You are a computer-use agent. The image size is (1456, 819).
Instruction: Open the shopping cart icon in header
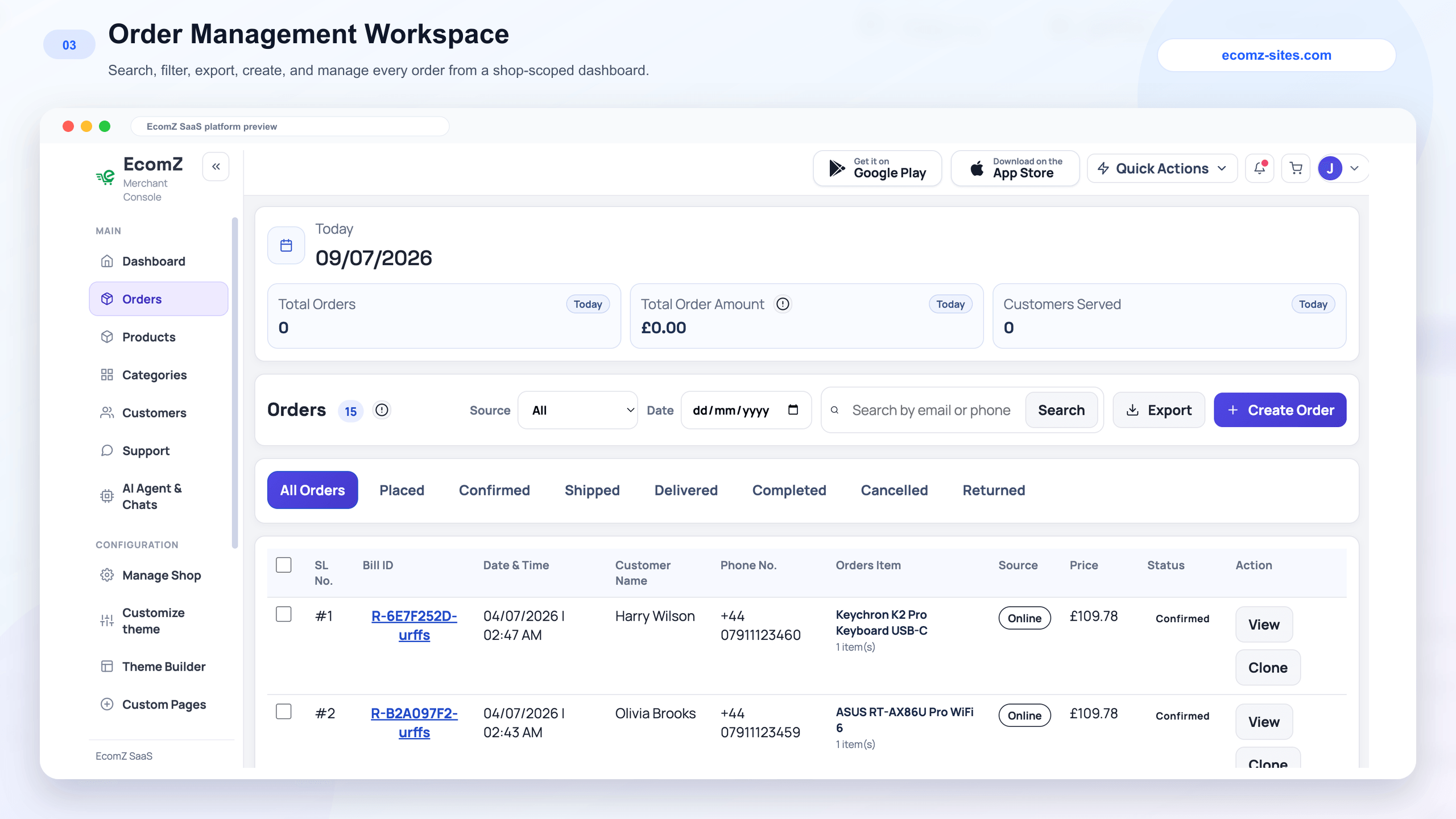(x=1296, y=168)
